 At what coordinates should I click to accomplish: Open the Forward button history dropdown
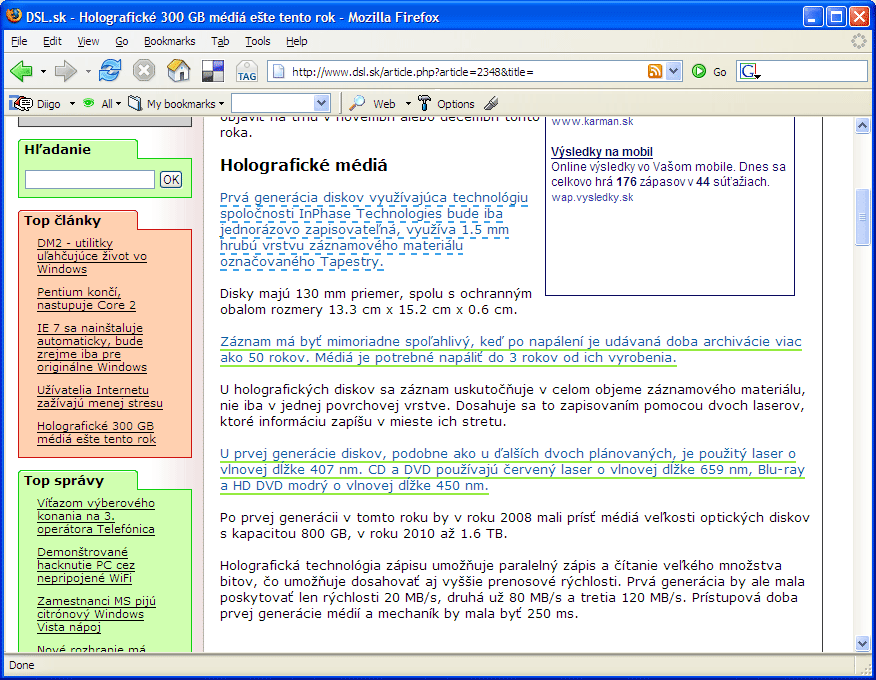pyautogui.click(x=88, y=72)
